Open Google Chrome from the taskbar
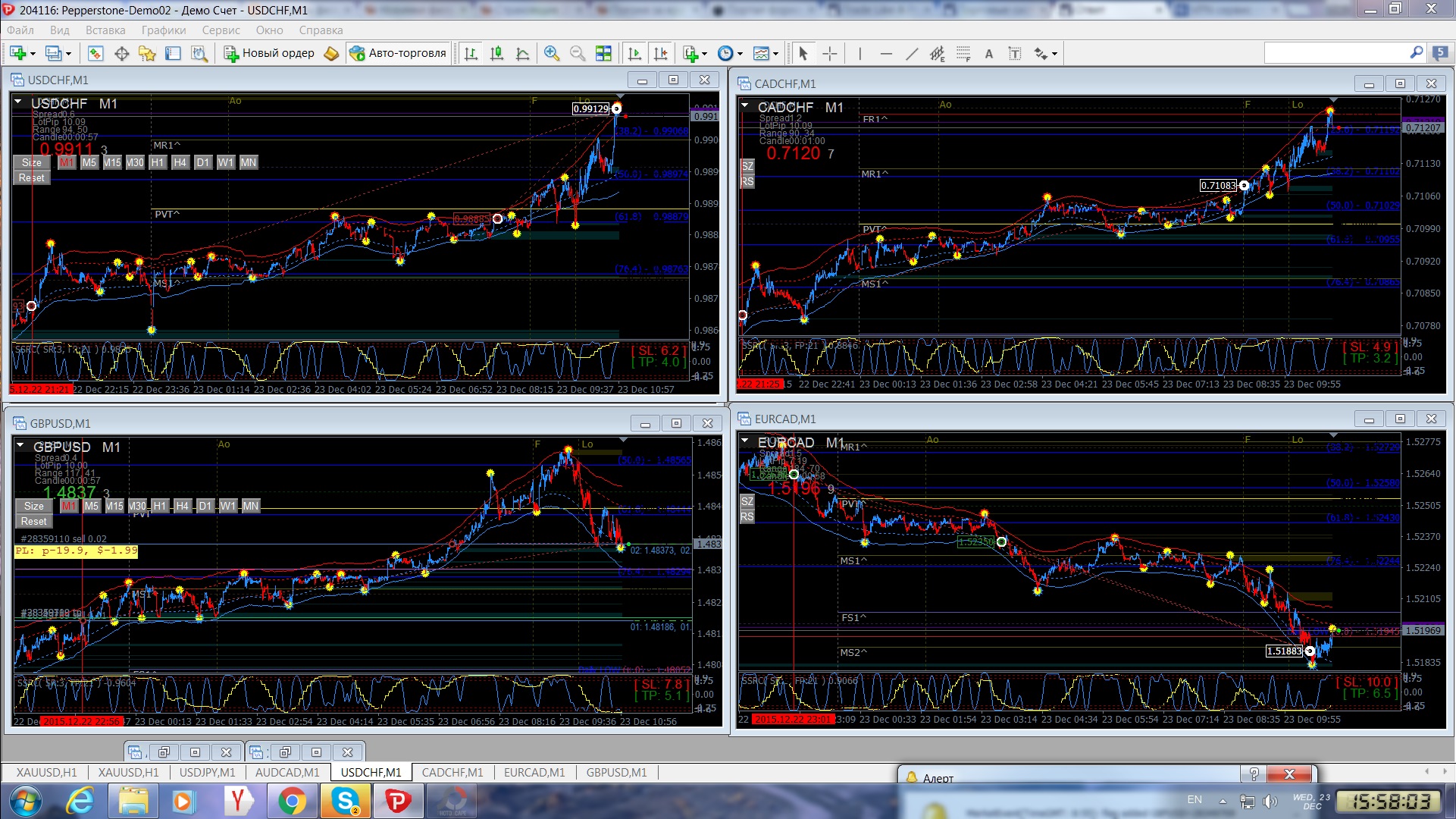This screenshot has width=1456, height=819. (292, 801)
